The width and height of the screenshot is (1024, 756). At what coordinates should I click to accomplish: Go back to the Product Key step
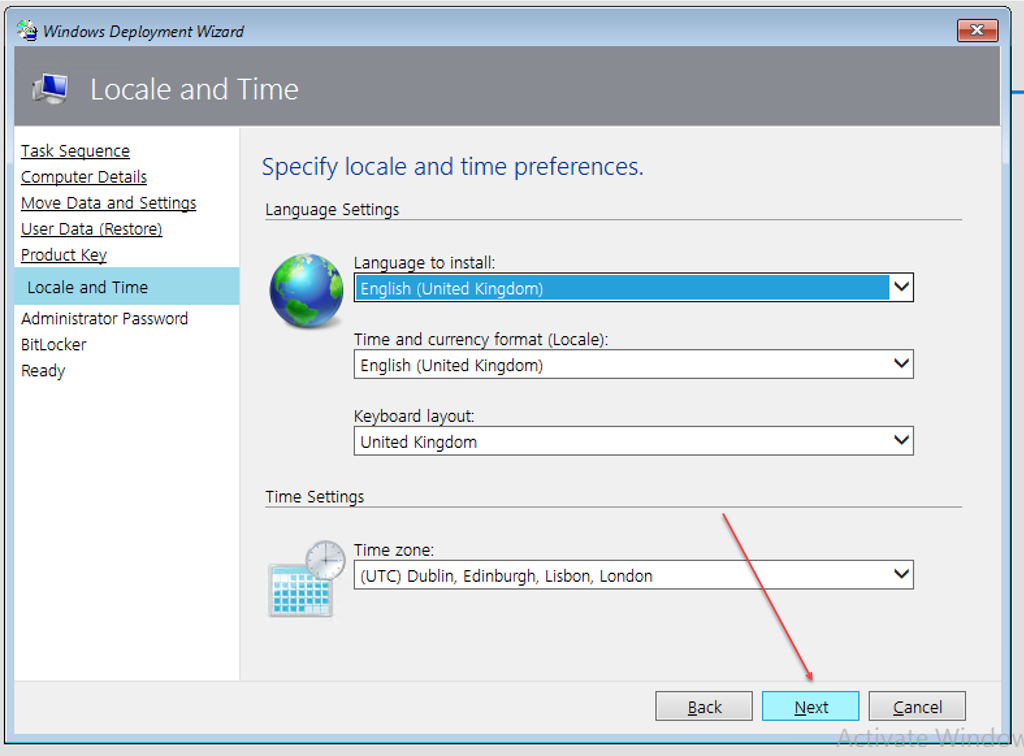coord(64,255)
